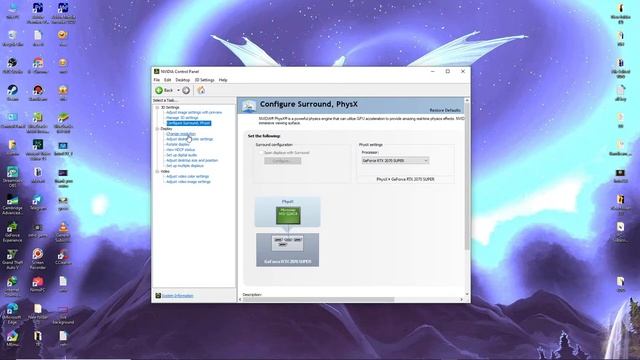Select Screen Recorder desktop icon

38,259
